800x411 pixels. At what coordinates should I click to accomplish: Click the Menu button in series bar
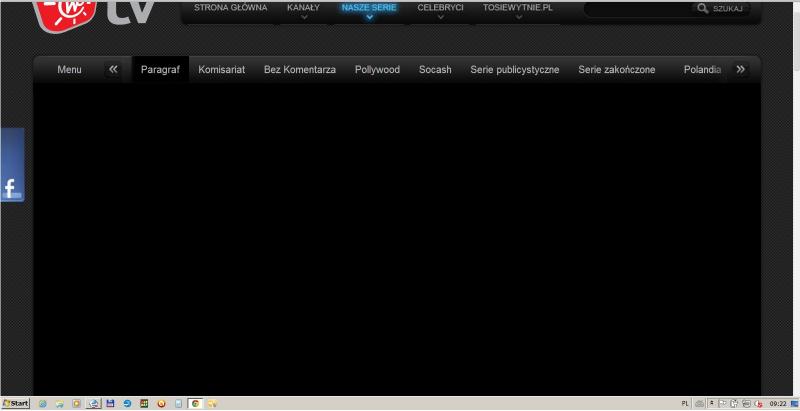click(69, 70)
